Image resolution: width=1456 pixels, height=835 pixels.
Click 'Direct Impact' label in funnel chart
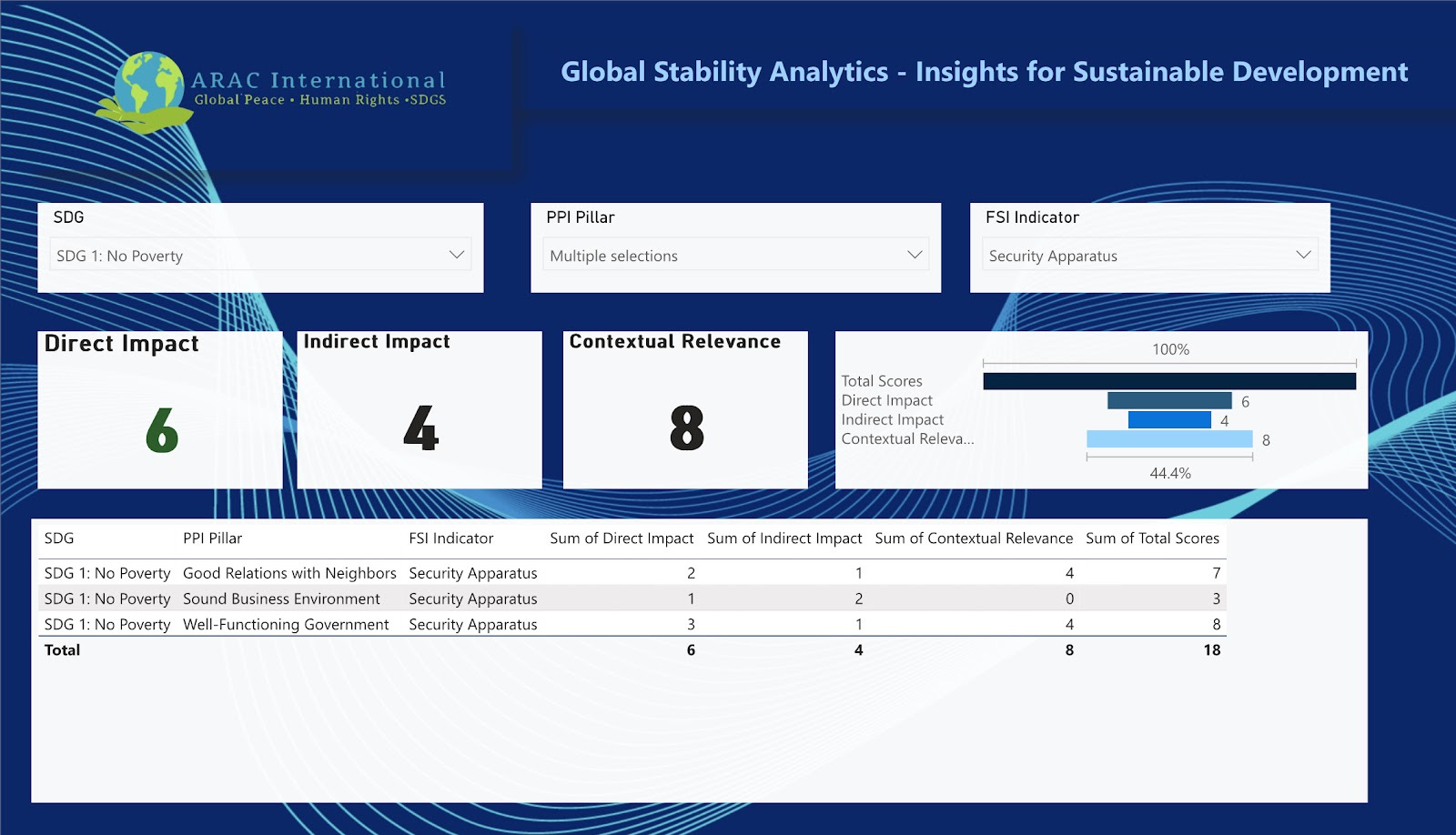[886, 400]
